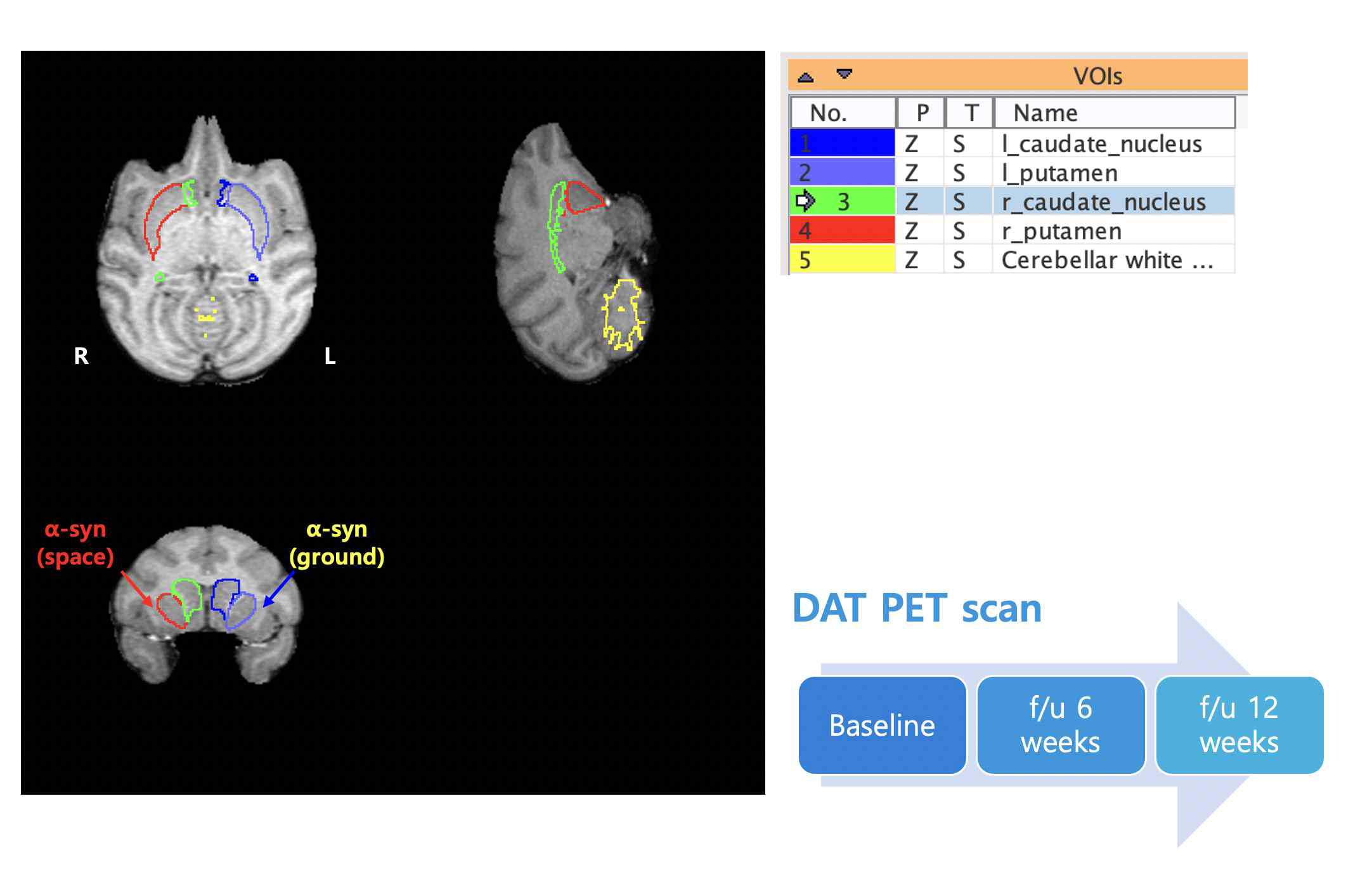
Task: Click the VOIs panel title
Action: [1097, 76]
